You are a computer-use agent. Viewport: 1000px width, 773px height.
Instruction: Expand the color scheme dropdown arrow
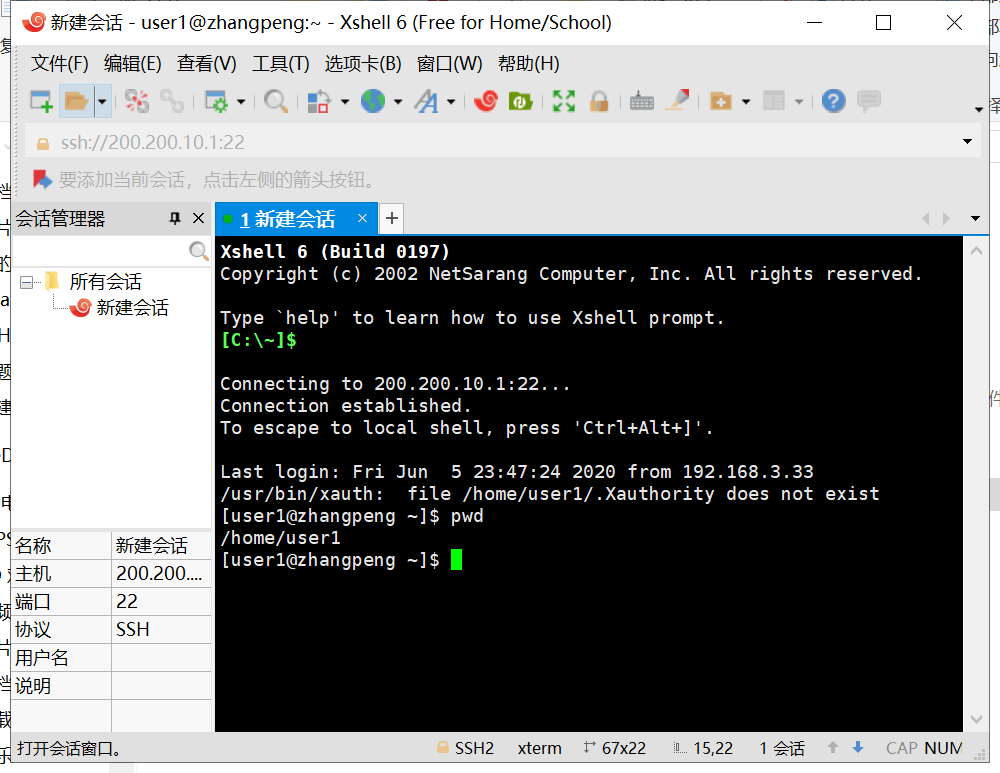345,101
